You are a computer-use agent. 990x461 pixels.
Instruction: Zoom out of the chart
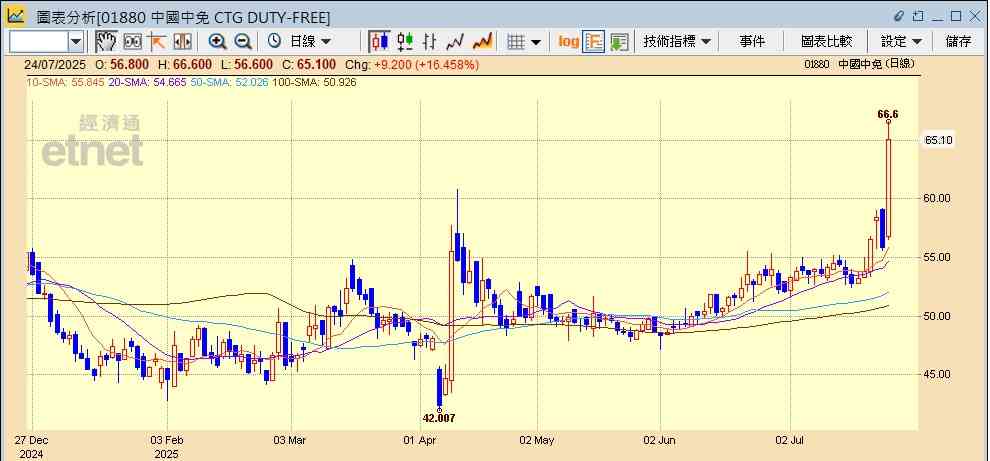(x=243, y=42)
